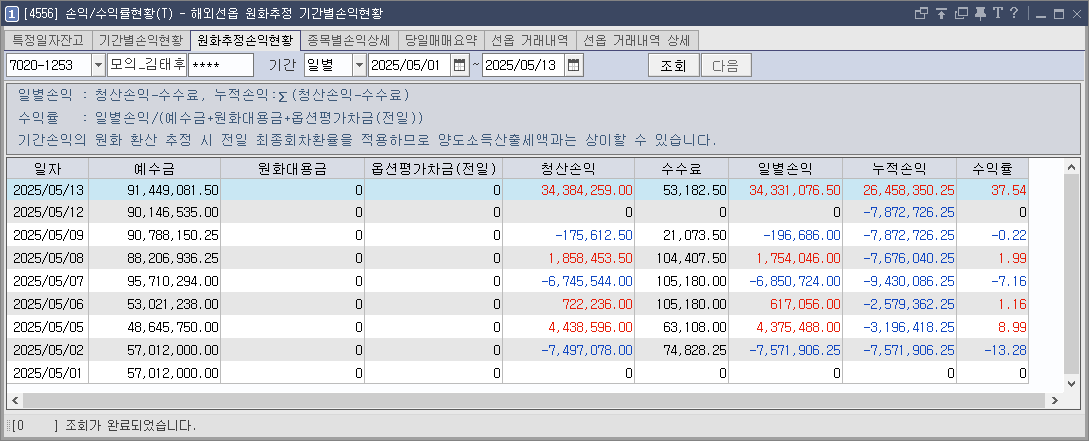The height and width of the screenshot is (441, 1089).
Task: Click the 일자 column header
Action: 48,169
